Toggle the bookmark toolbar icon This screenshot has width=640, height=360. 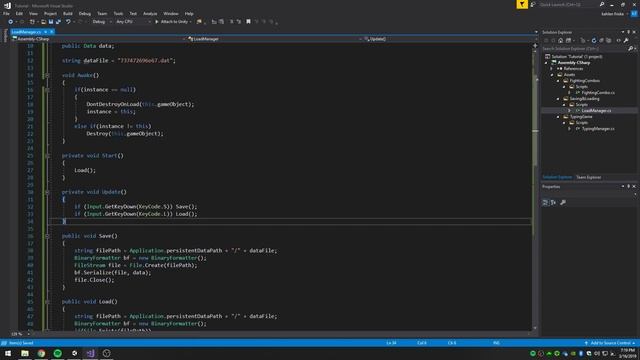point(248,22)
